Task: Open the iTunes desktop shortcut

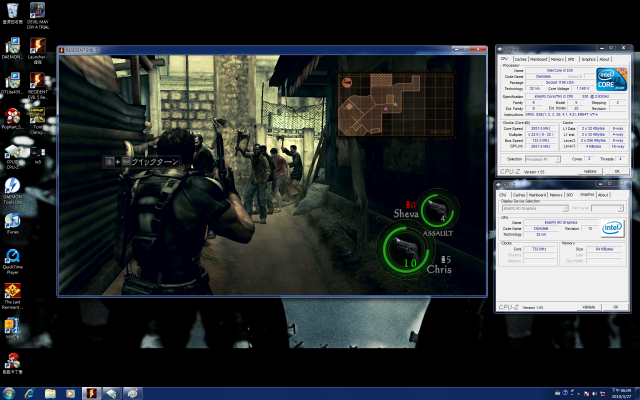Action: 13,224
